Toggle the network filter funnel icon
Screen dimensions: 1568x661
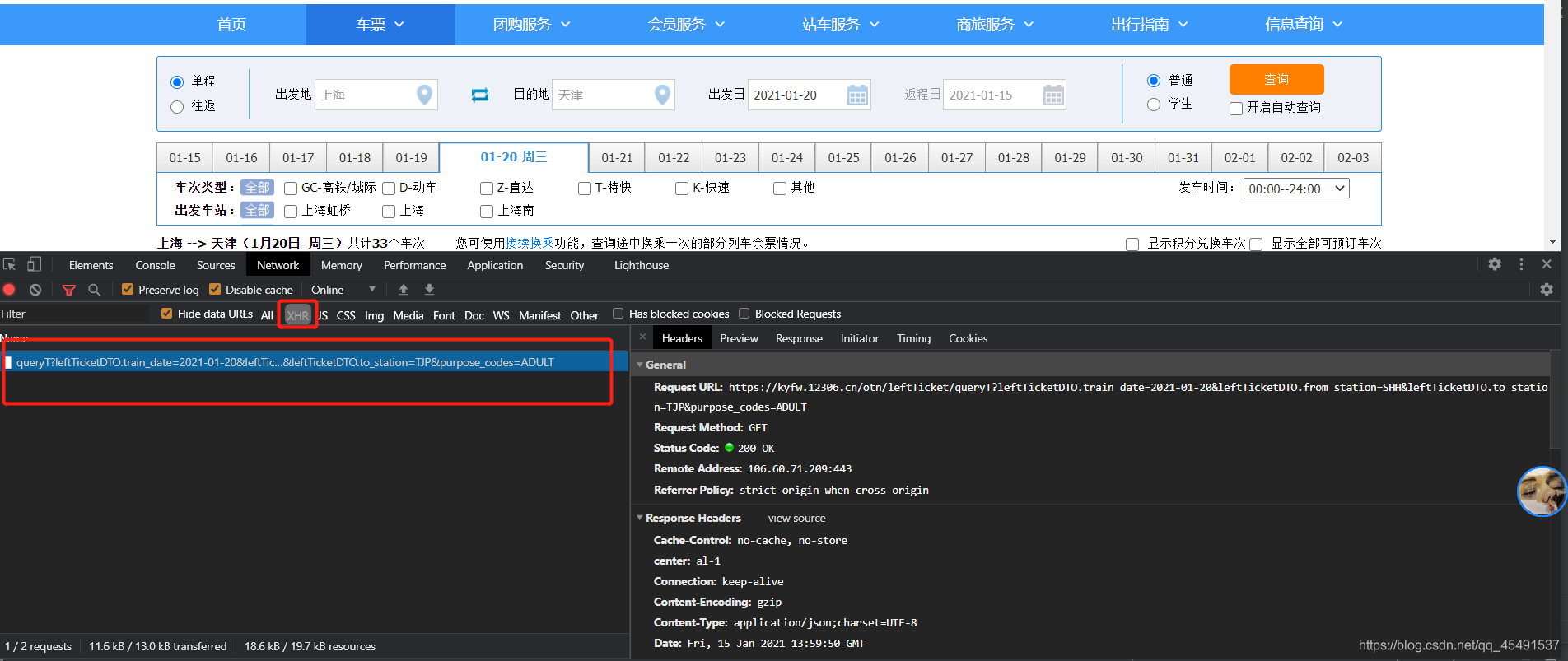tap(69, 290)
